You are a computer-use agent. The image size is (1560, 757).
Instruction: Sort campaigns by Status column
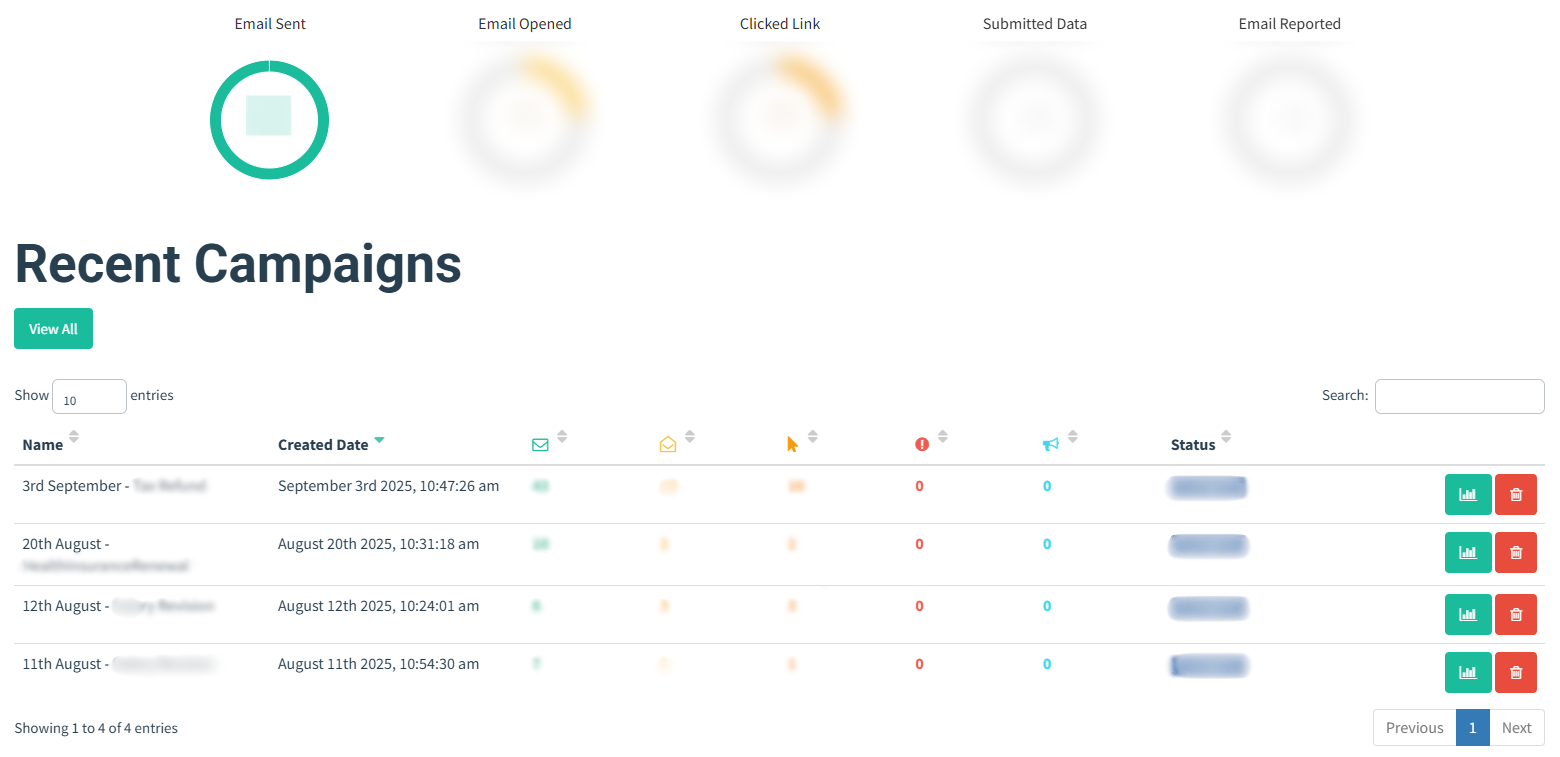click(1193, 445)
